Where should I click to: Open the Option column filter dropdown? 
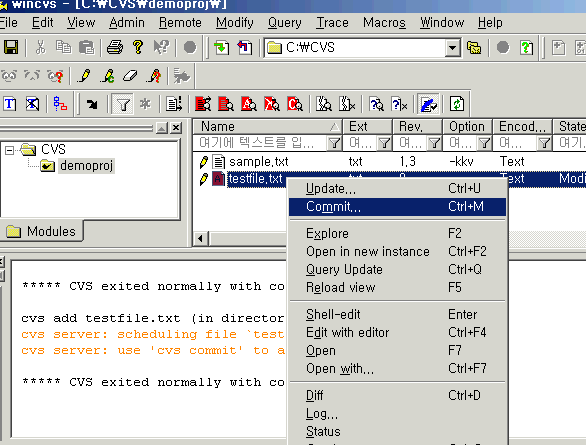pyautogui.click(x=484, y=143)
